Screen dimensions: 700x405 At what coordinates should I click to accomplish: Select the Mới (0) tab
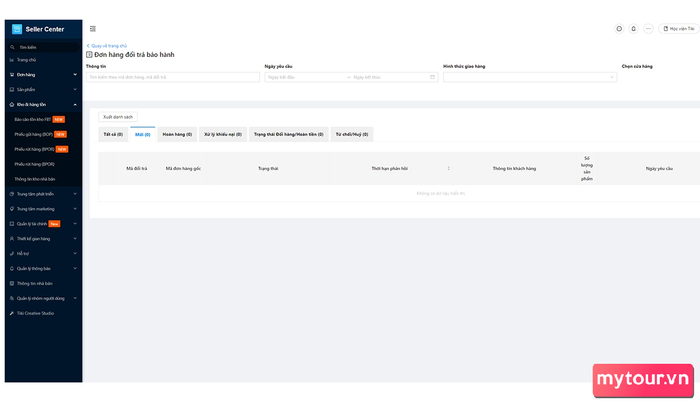[143, 134]
